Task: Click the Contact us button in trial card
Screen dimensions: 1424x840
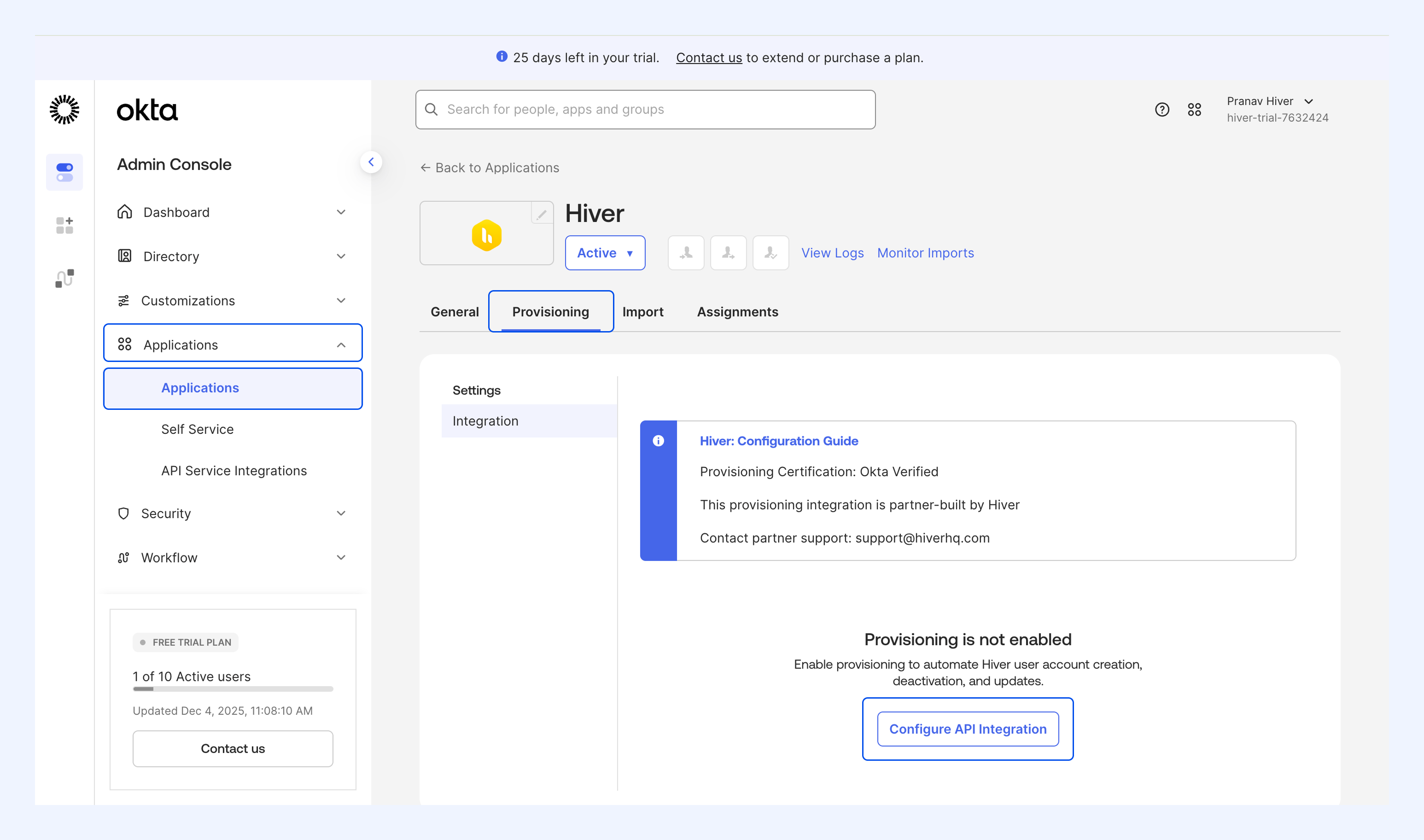Action: coord(233,748)
